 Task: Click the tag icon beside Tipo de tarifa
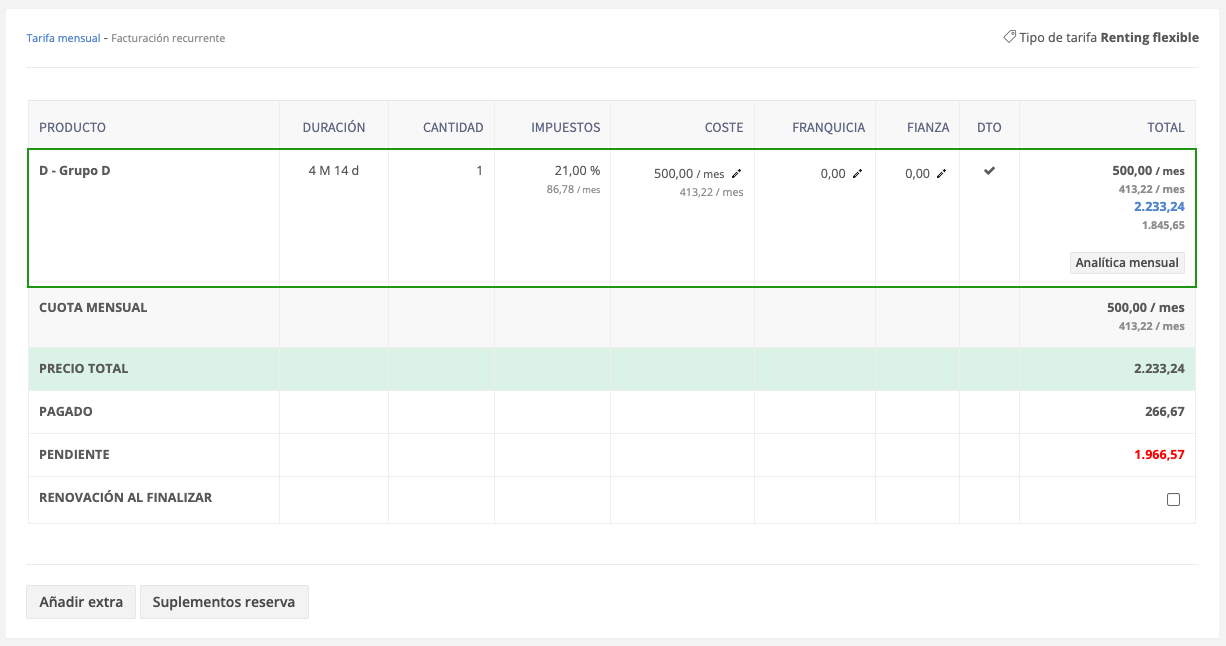1010,37
